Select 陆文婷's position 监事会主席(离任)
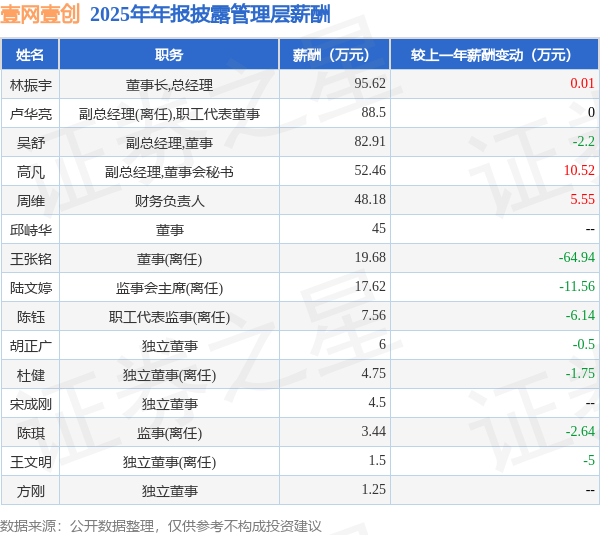Viewport: 600px width, 535px height. 169,288
